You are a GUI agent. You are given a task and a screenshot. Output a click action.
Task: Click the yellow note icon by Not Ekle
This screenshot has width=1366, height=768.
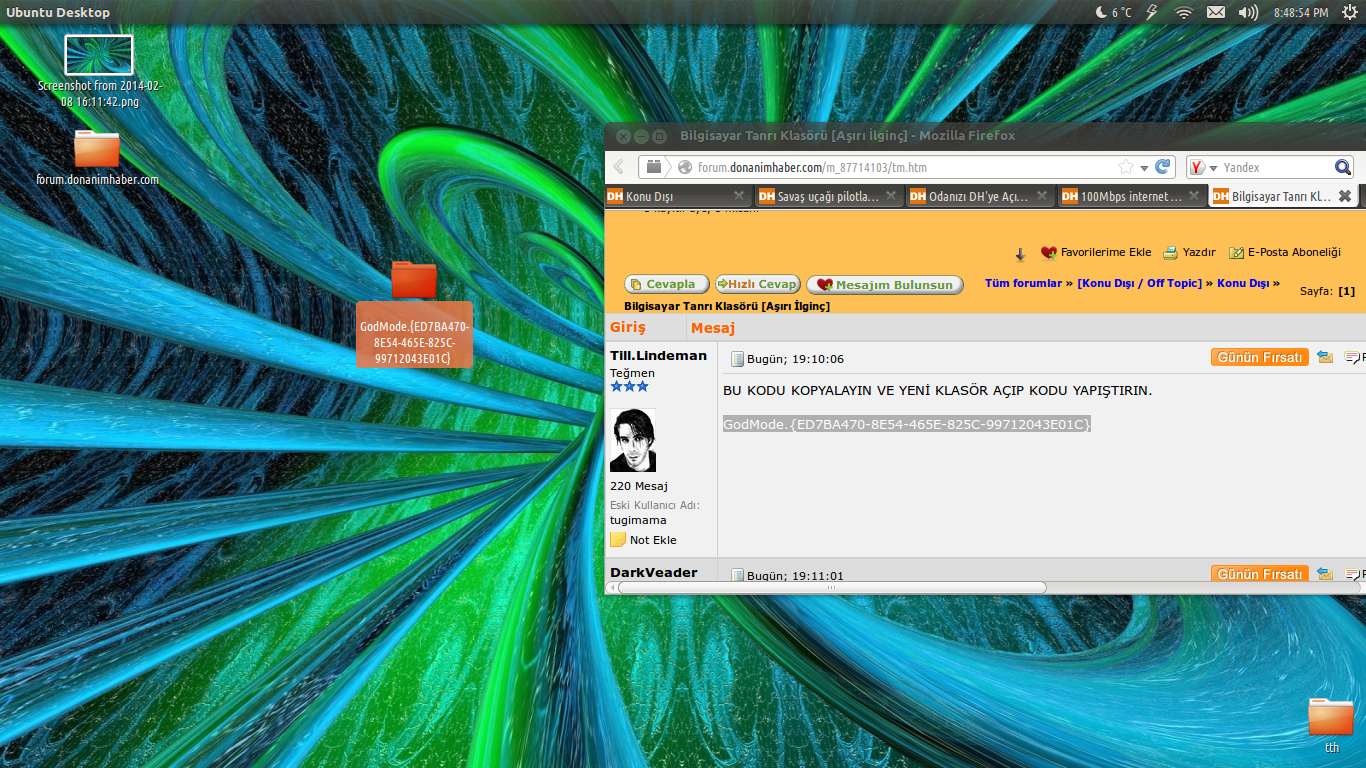pos(618,540)
